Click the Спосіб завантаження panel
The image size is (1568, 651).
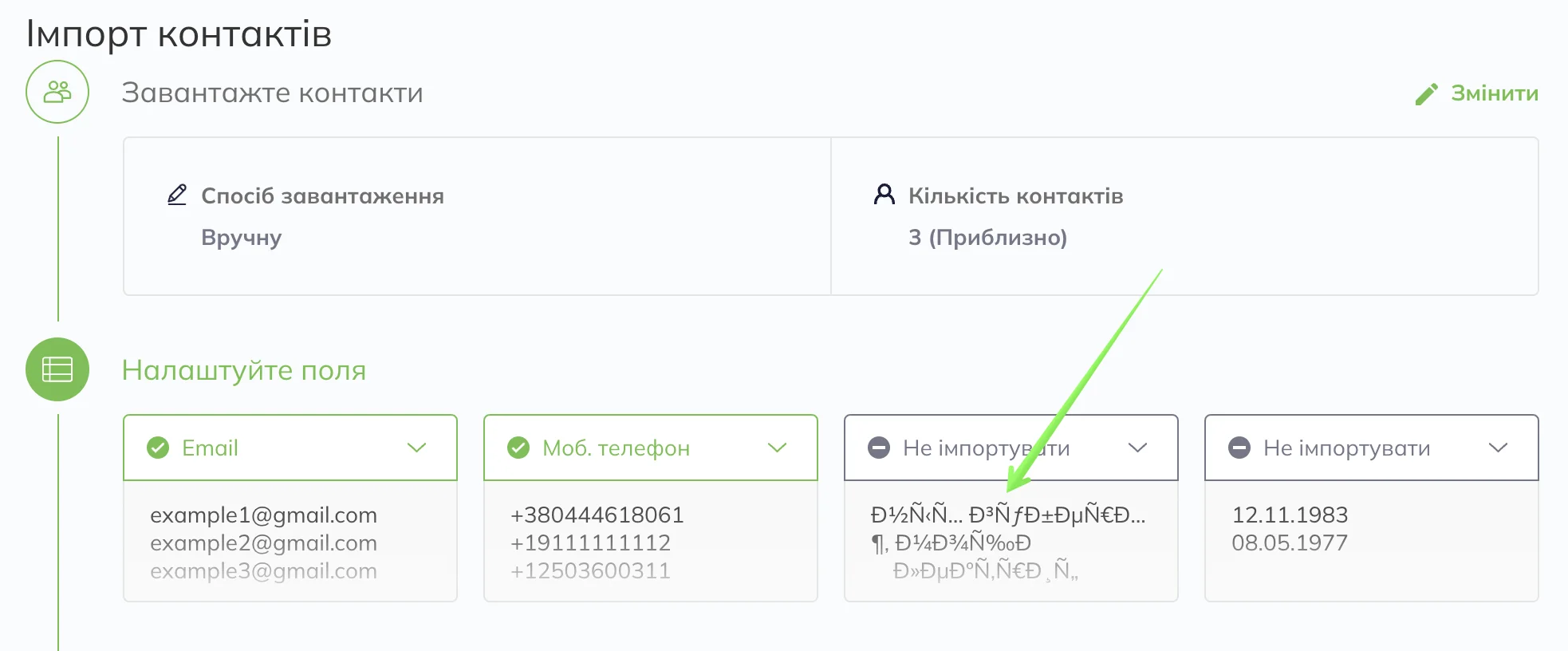point(477,216)
